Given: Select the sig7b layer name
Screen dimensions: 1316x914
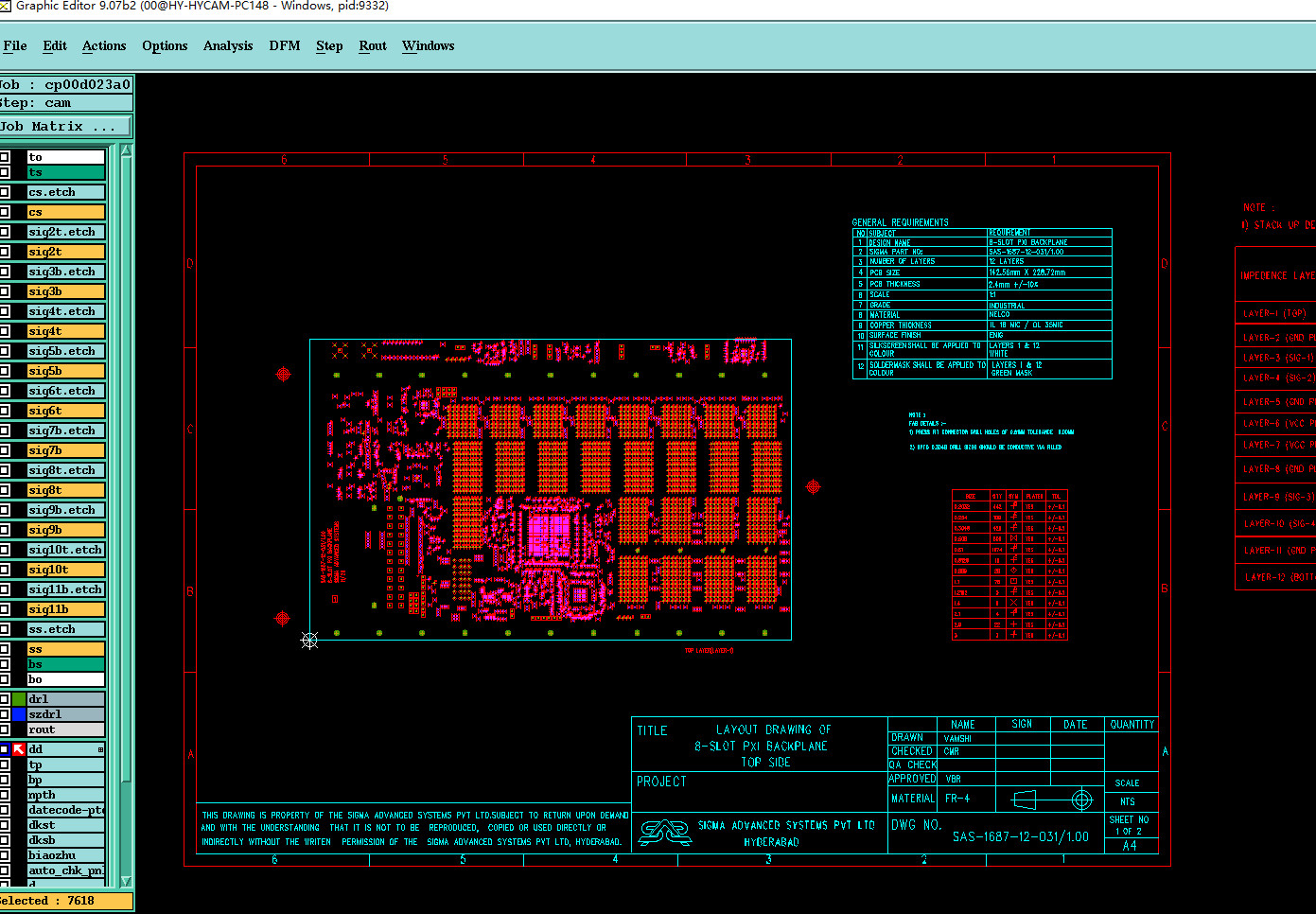Looking at the screenshot, I should pyautogui.click(x=66, y=450).
